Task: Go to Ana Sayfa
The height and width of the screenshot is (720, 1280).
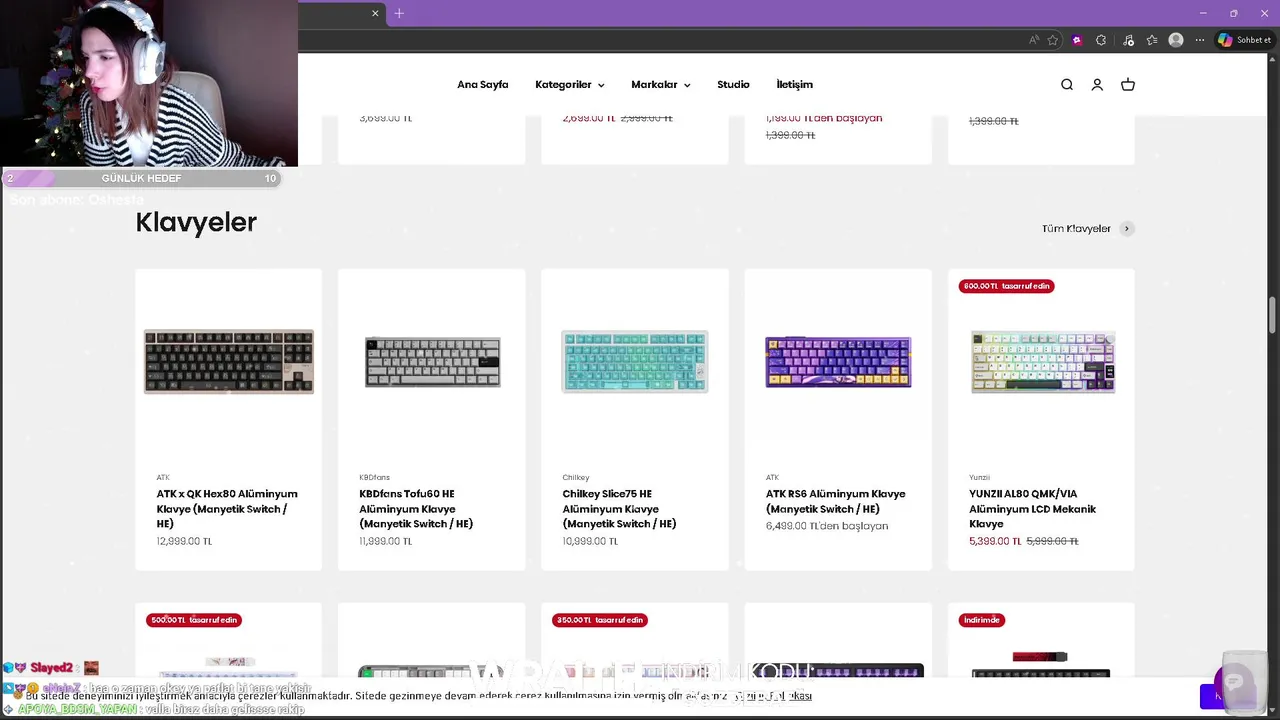Action: 483,85
